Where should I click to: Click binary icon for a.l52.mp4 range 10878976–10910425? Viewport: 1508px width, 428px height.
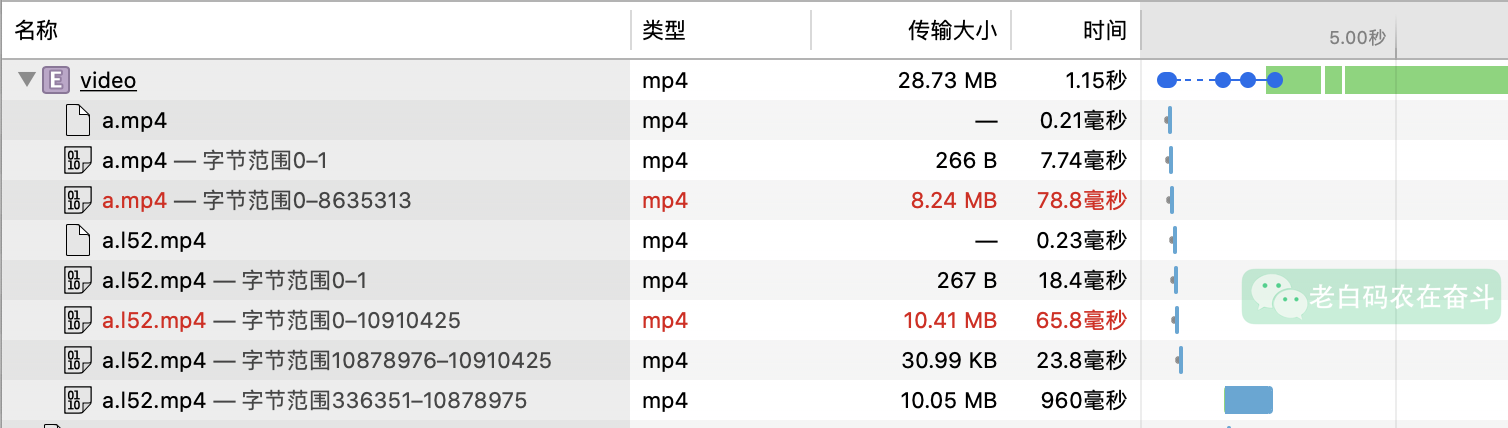tap(78, 361)
